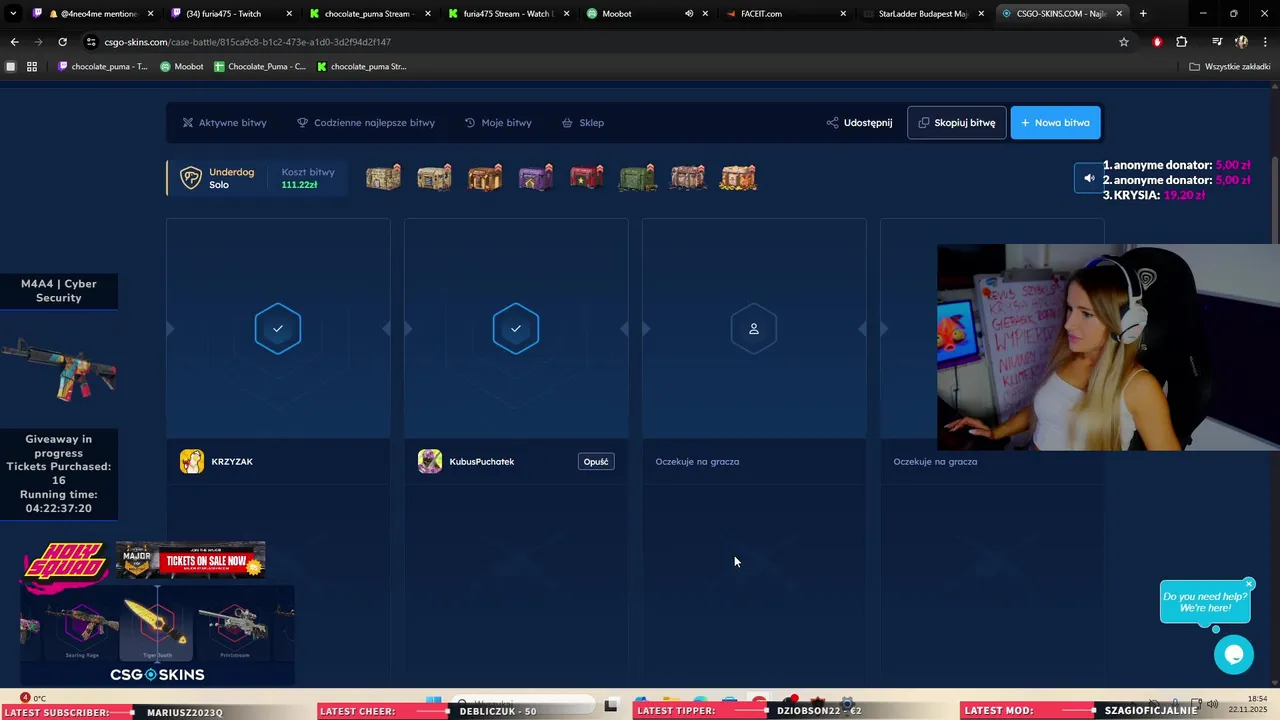
Task: Switch to StarLadder Budapest Major tab
Action: tap(922, 14)
